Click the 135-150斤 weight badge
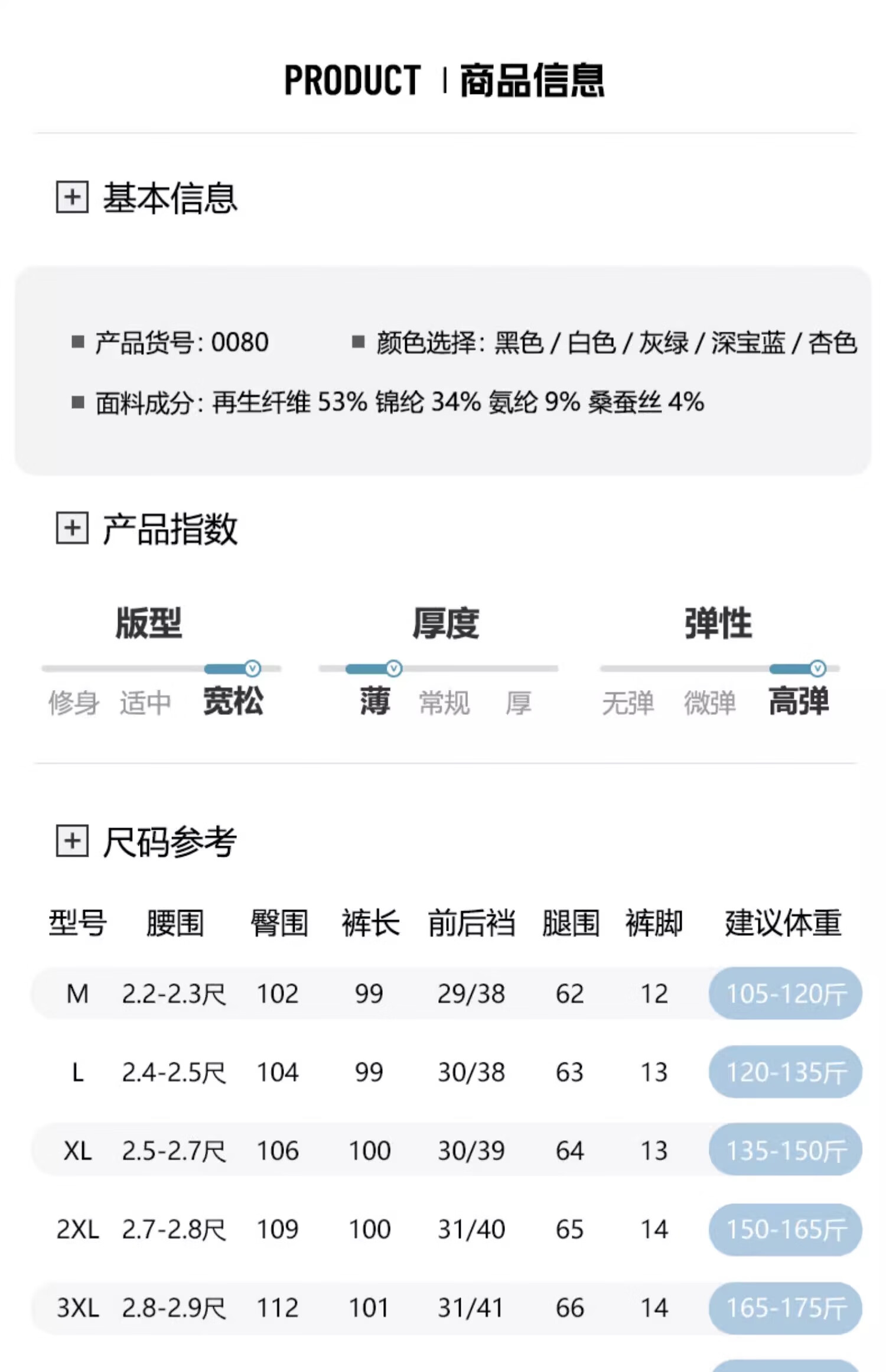The image size is (886, 1372). click(x=786, y=1150)
